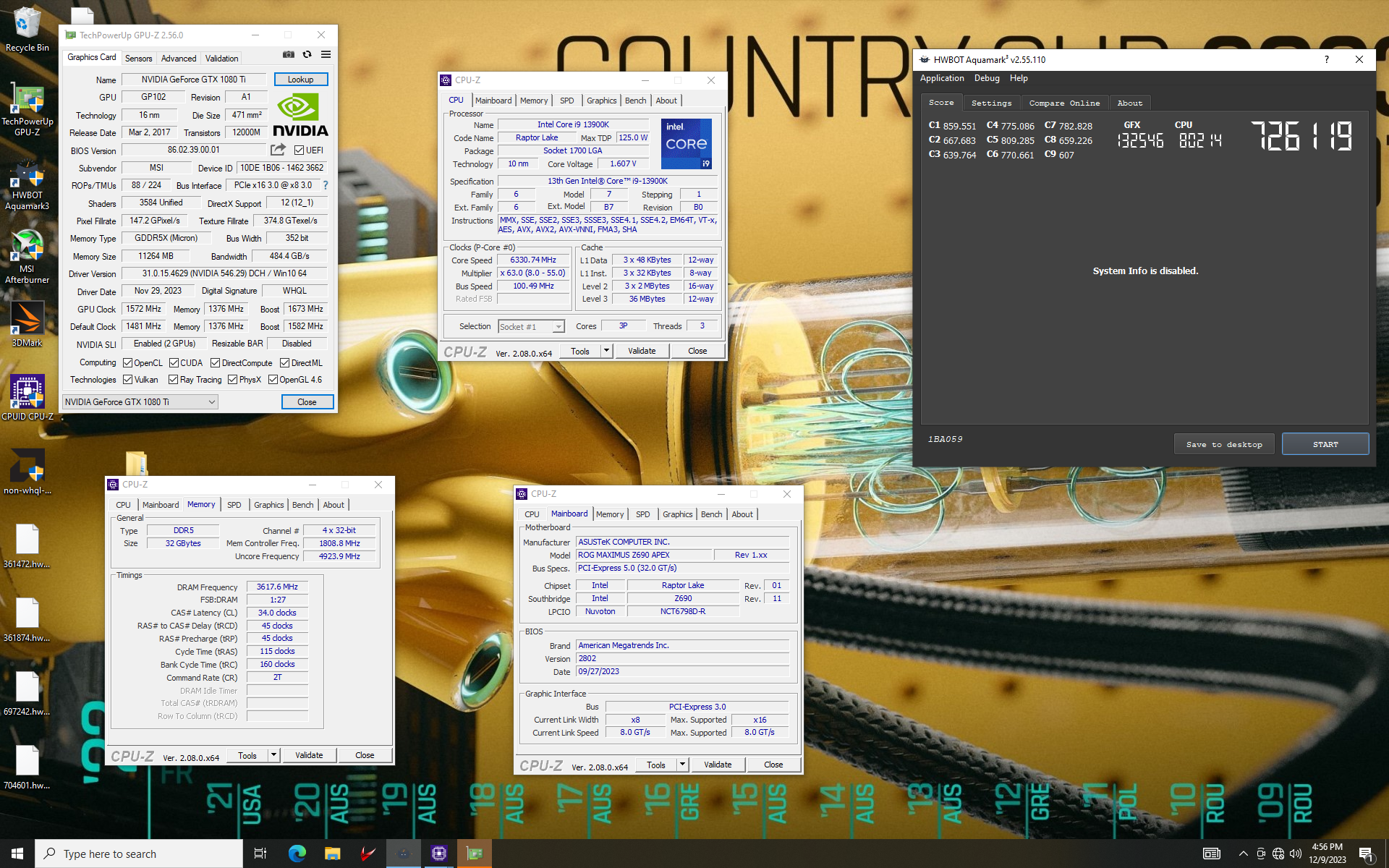Open the Bench tab in CPU-Z CPU window
Screen dimensions: 1389x868
635,101
